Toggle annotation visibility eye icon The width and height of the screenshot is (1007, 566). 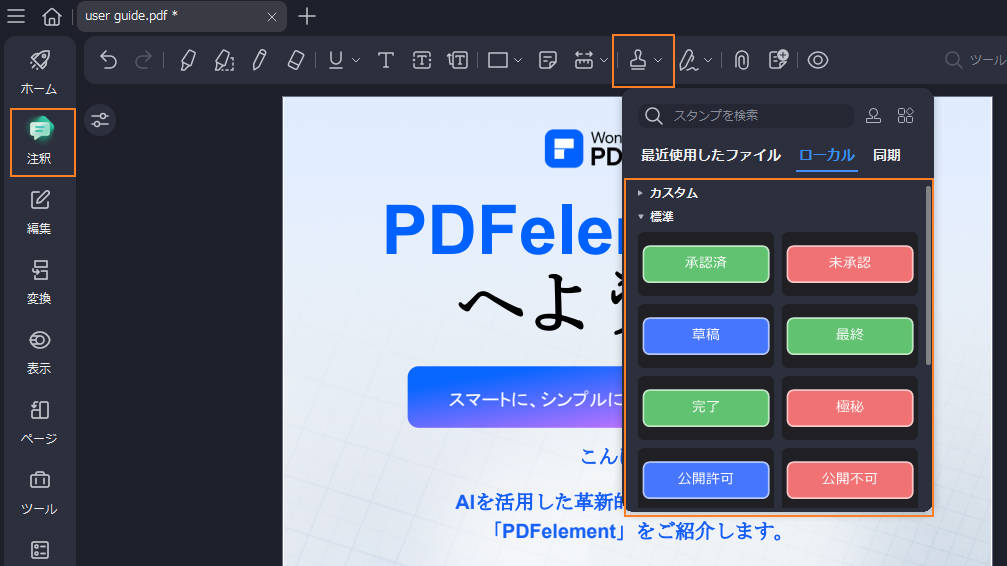pyautogui.click(x=818, y=60)
